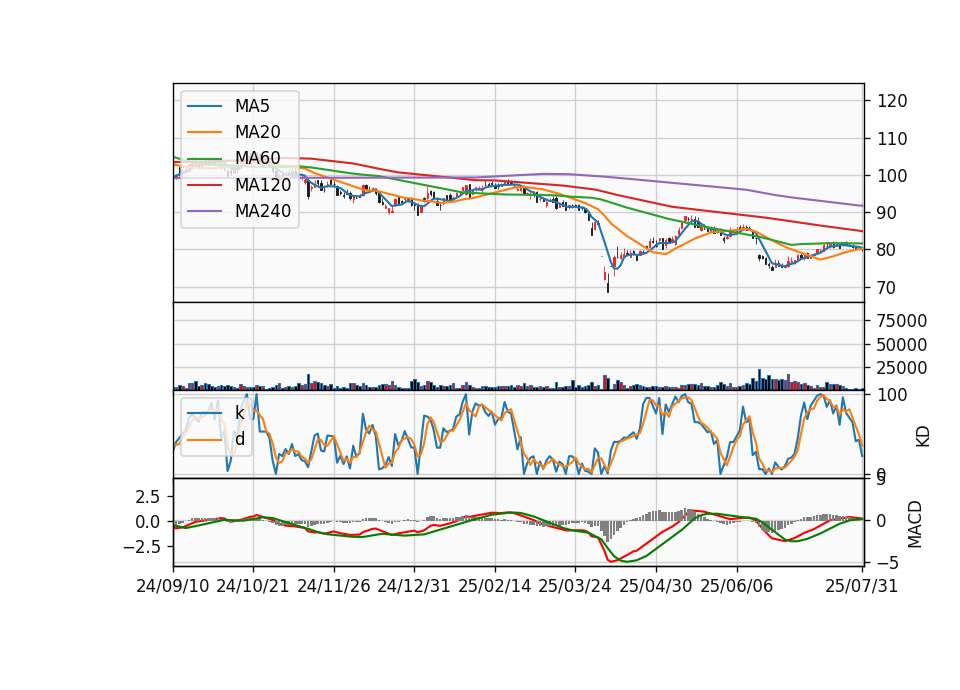Click the 25000 volume axis label

click(x=902, y=368)
